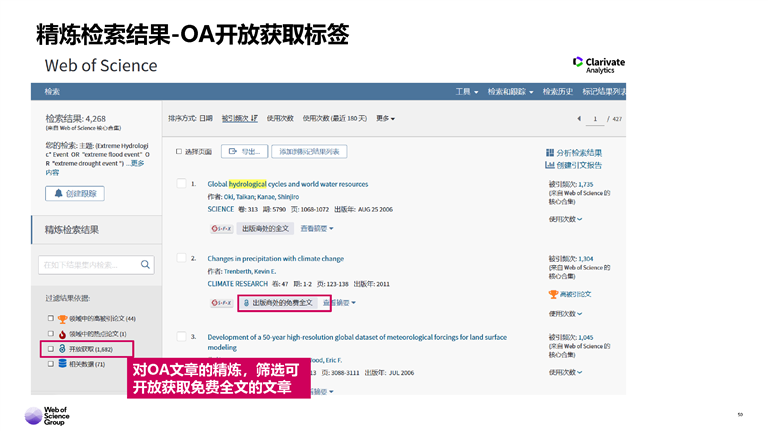
Task: Sort results by 使用次数
Action: tap(280, 119)
